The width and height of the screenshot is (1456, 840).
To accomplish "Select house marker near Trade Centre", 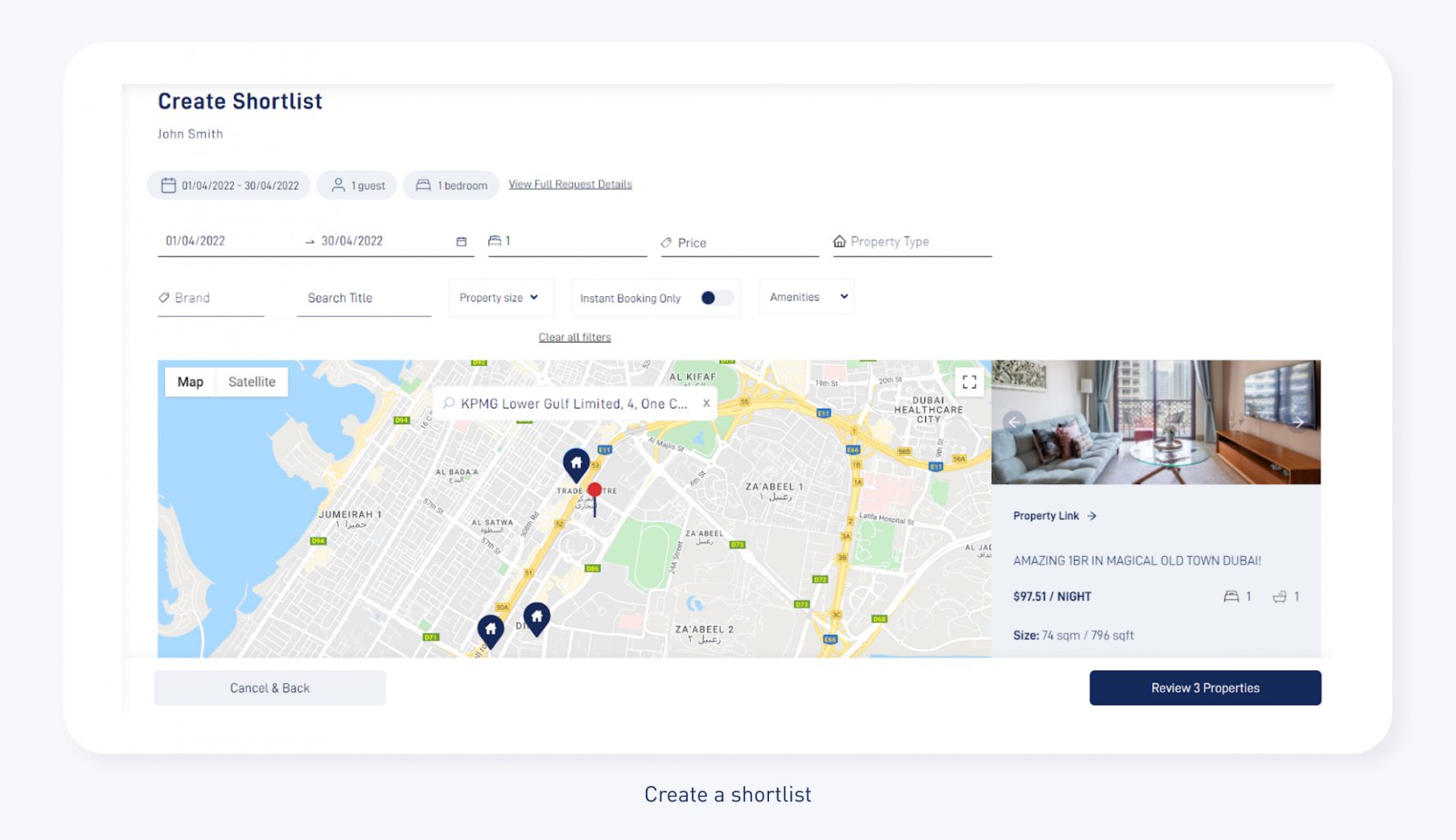I will pyautogui.click(x=576, y=464).
